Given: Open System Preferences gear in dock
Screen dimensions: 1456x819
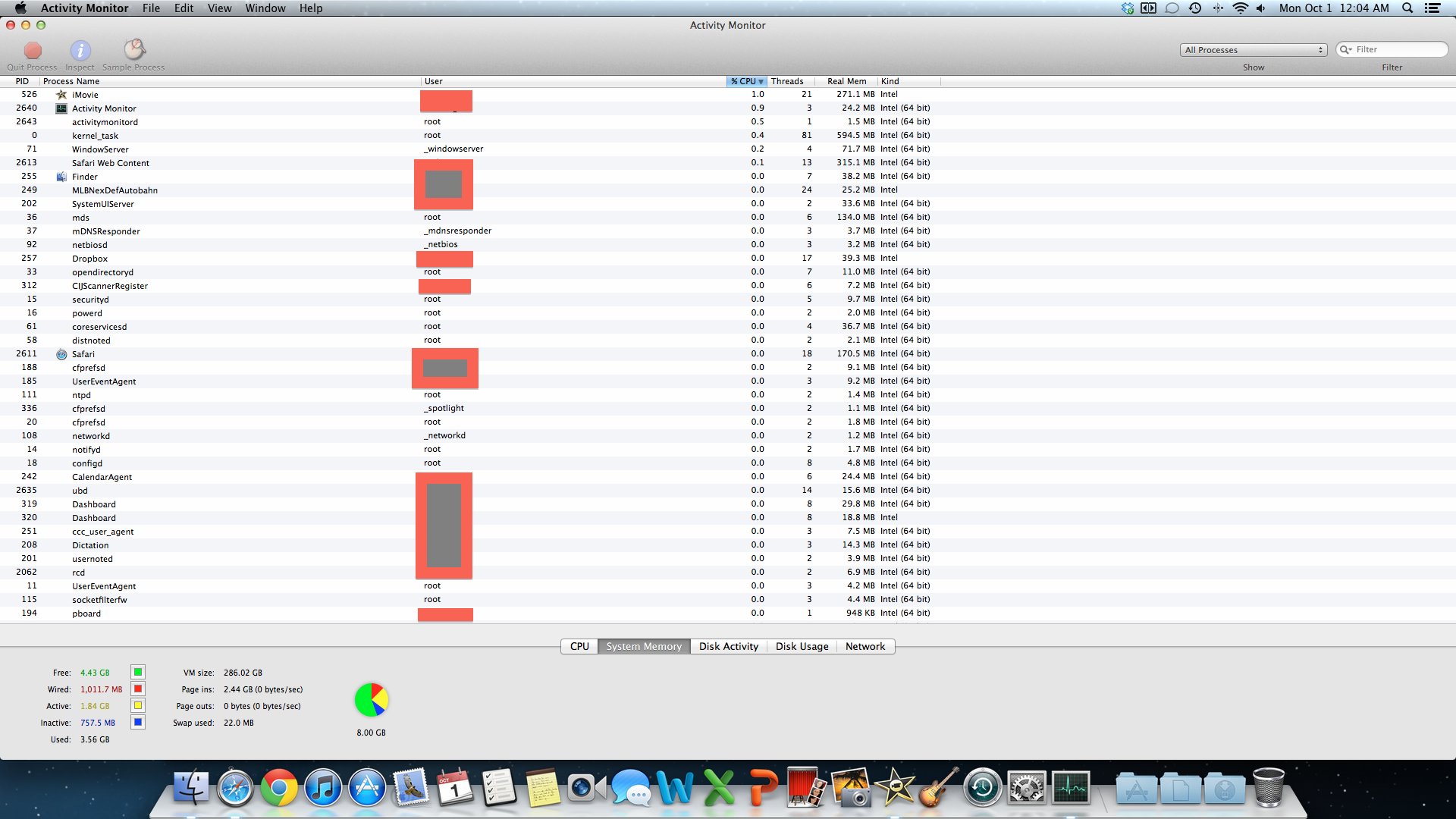Looking at the screenshot, I should tap(1026, 789).
